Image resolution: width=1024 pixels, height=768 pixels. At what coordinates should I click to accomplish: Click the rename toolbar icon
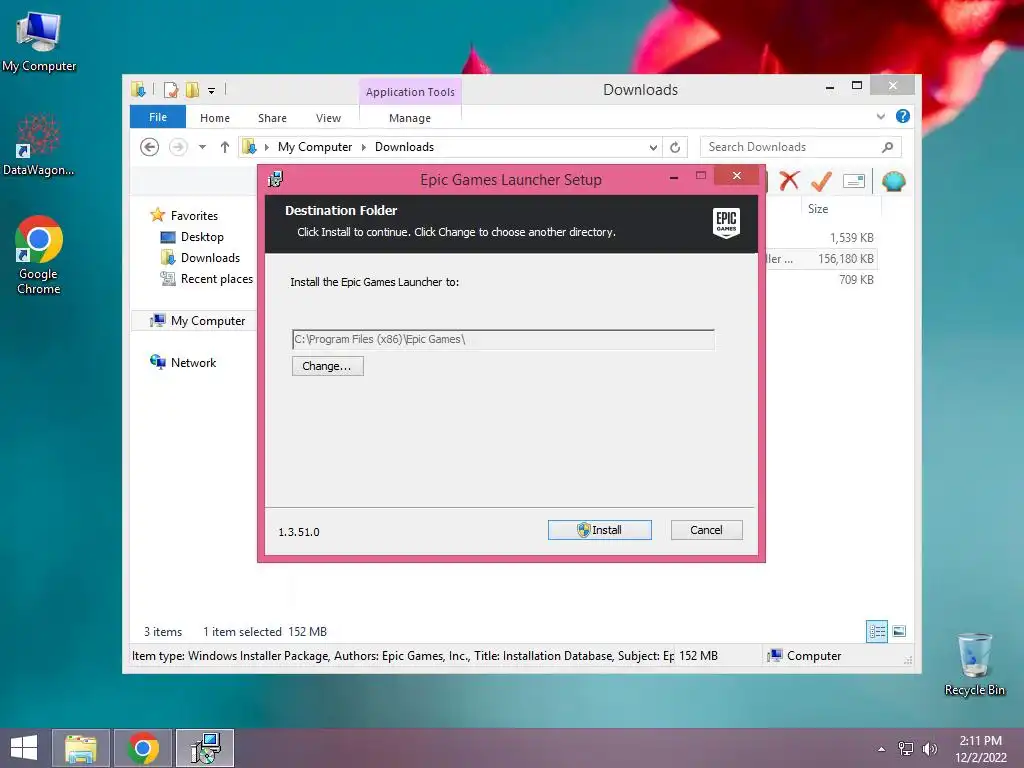pyautogui.click(x=854, y=181)
